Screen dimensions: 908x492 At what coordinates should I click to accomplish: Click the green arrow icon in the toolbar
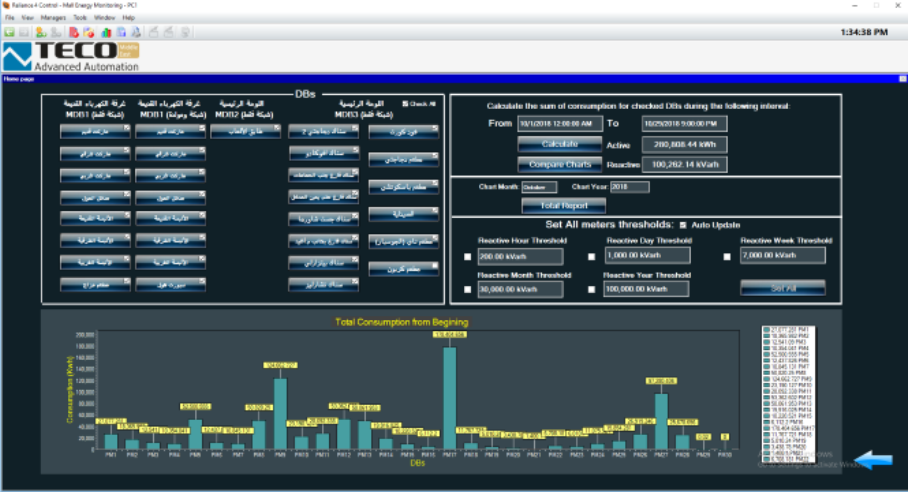pos(9,32)
